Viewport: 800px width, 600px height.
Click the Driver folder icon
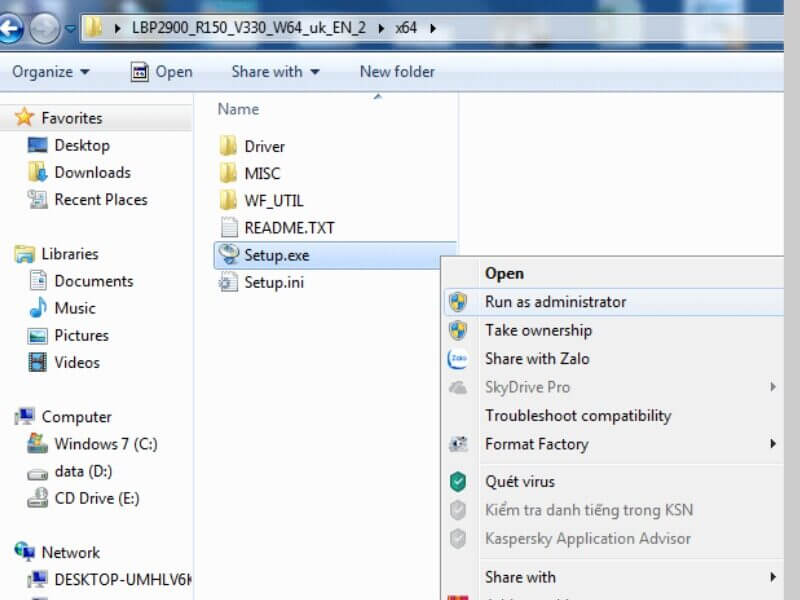[229, 146]
